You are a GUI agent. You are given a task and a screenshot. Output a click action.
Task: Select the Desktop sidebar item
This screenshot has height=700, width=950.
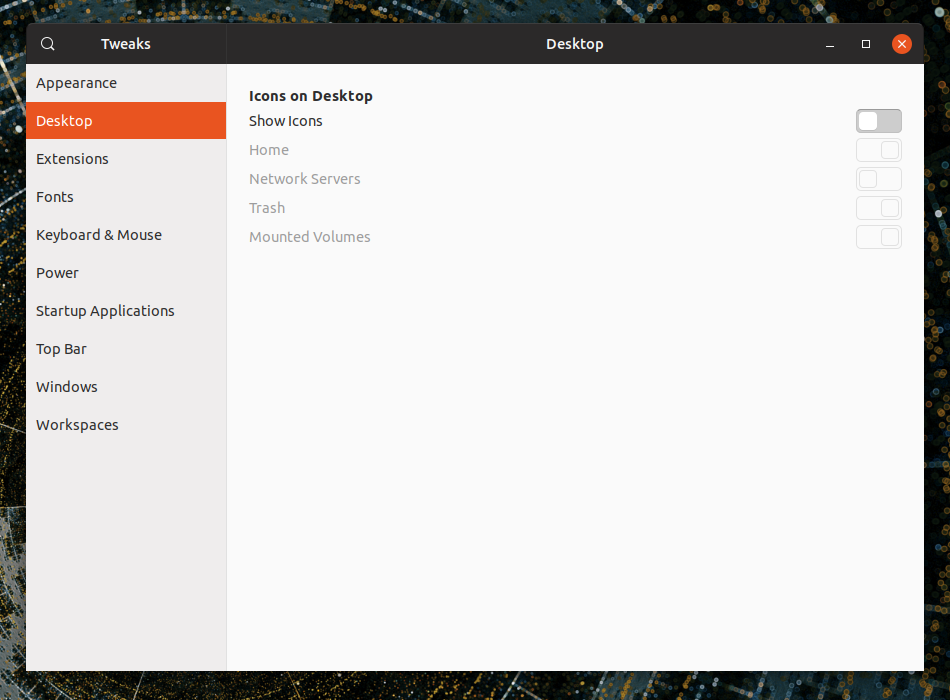coord(126,121)
